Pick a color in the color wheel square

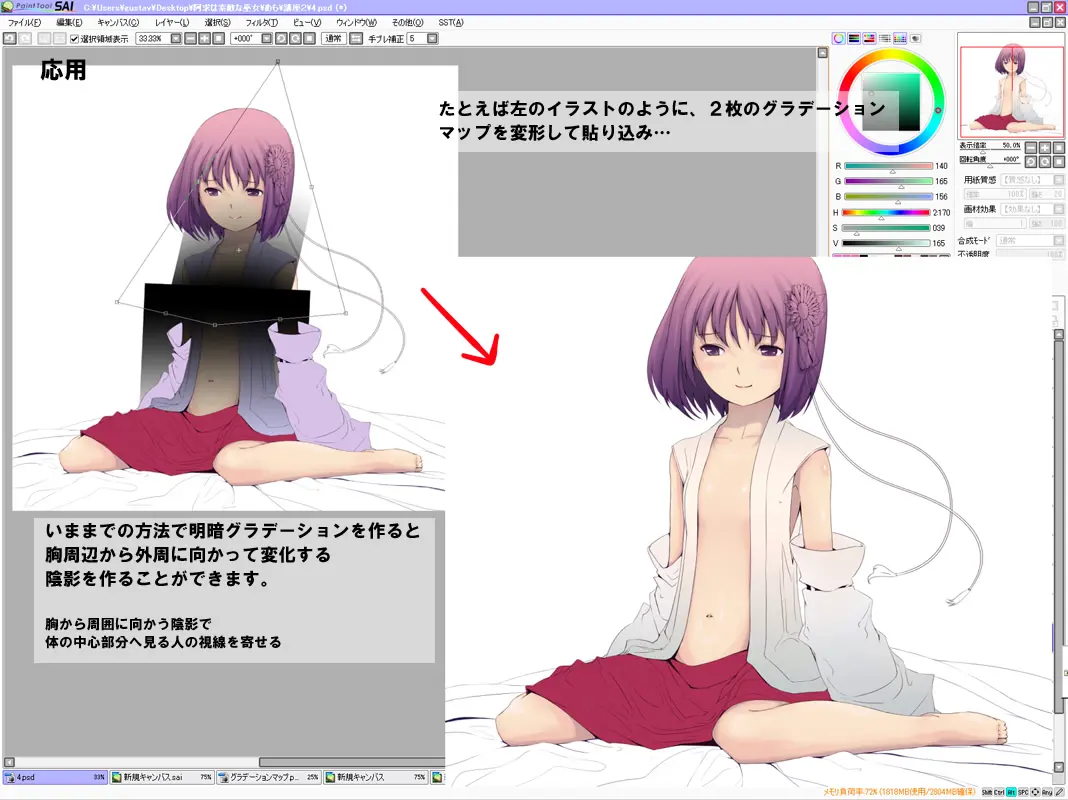pyautogui.click(x=891, y=102)
